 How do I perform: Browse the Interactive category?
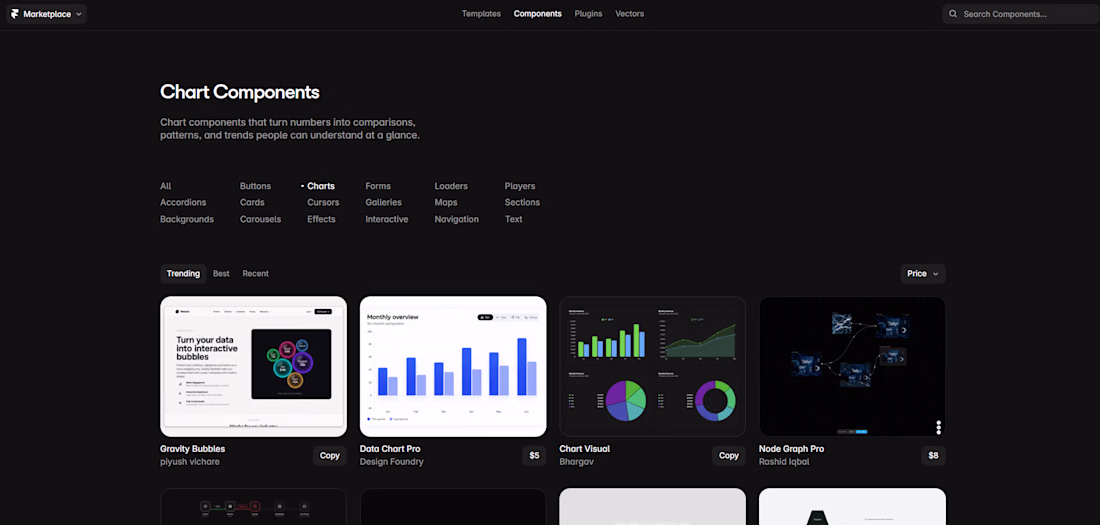point(387,219)
